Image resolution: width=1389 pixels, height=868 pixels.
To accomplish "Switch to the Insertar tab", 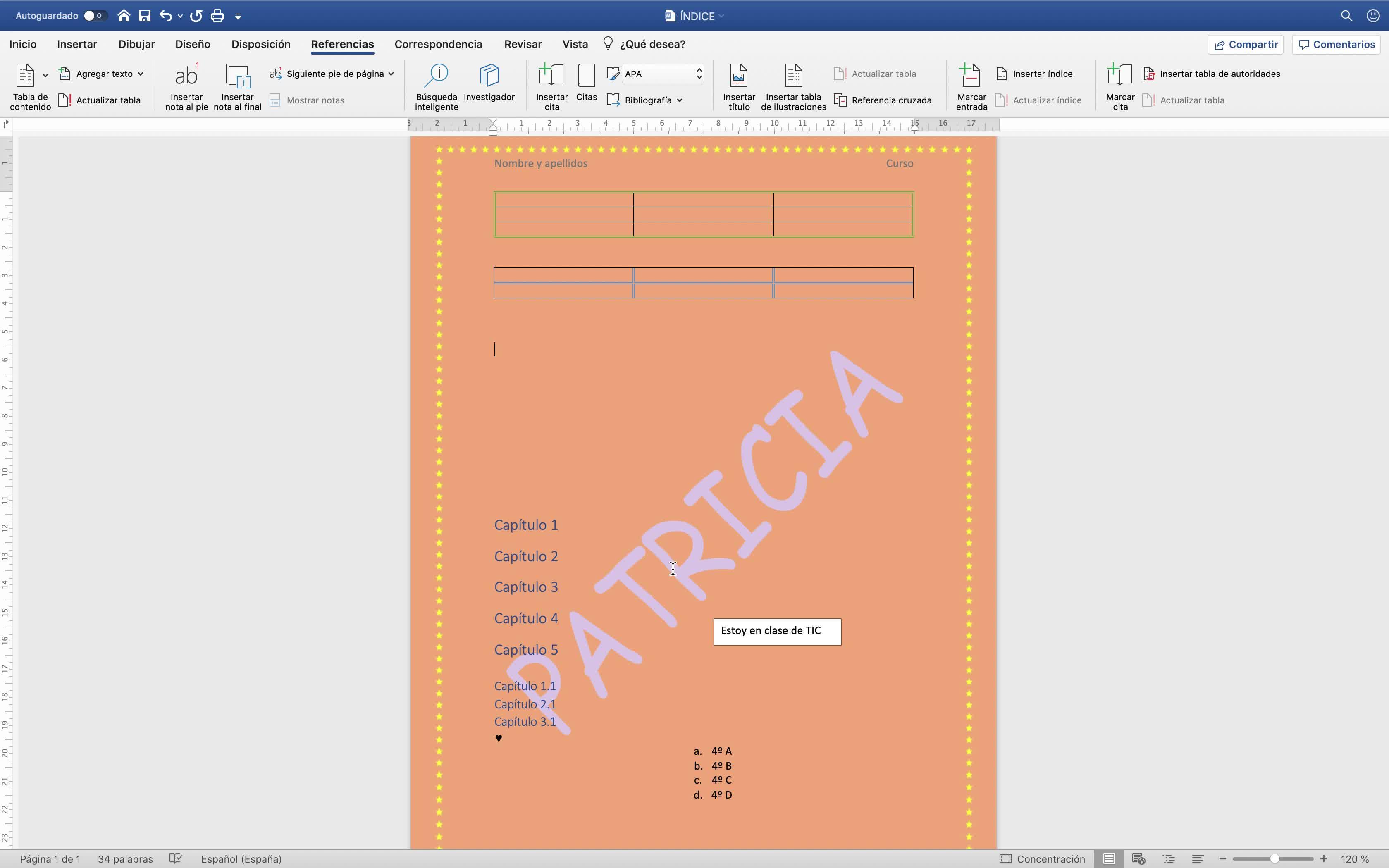I will point(77,44).
